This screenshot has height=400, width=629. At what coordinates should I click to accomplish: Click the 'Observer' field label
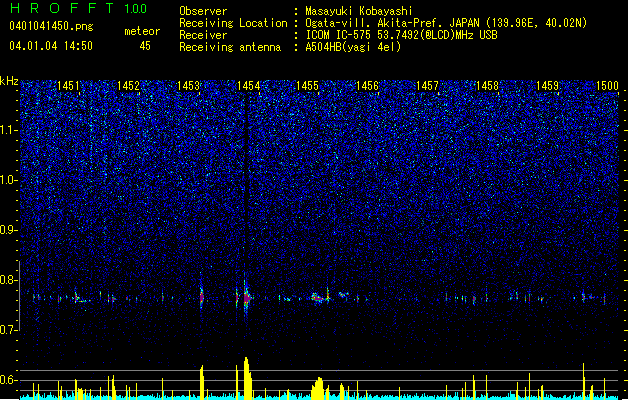203,11
